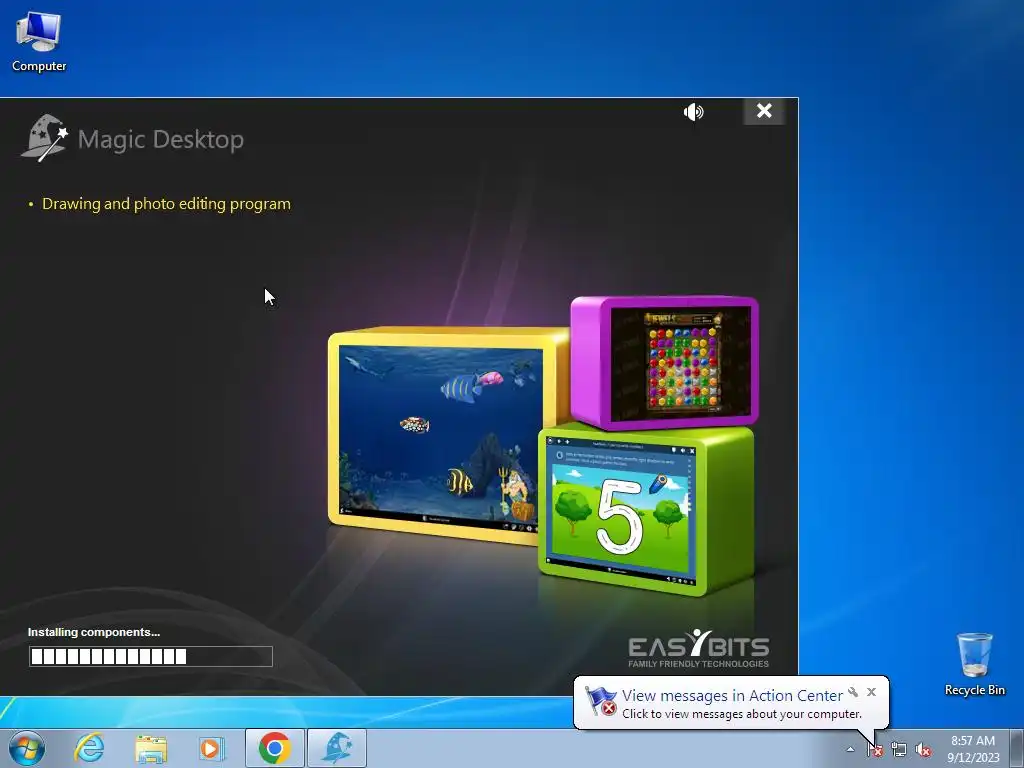
Task: Close the Magic Desktop installer window
Action: click(x=764, y=111)
